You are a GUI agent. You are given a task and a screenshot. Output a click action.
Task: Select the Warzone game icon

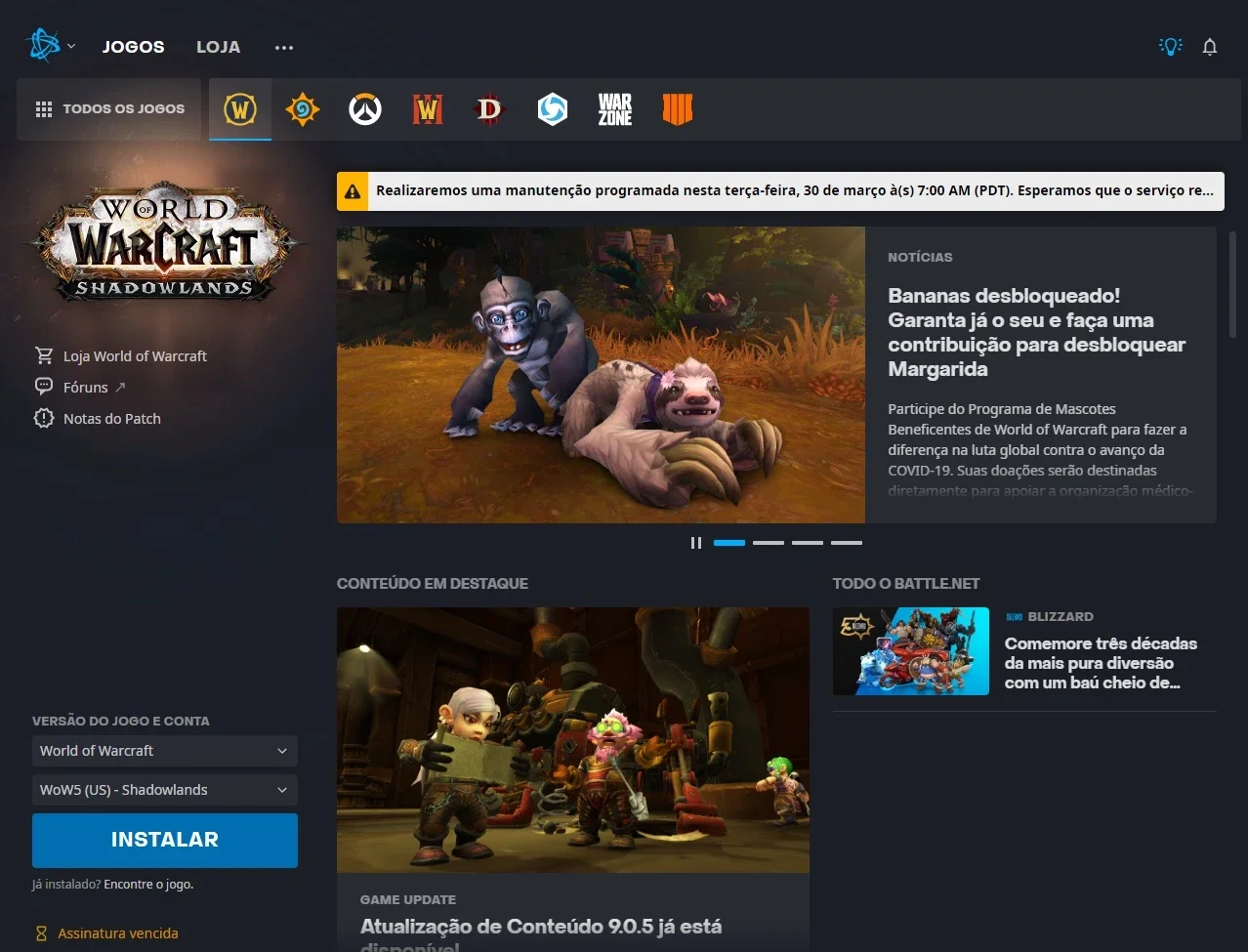[x=615, y=109]
